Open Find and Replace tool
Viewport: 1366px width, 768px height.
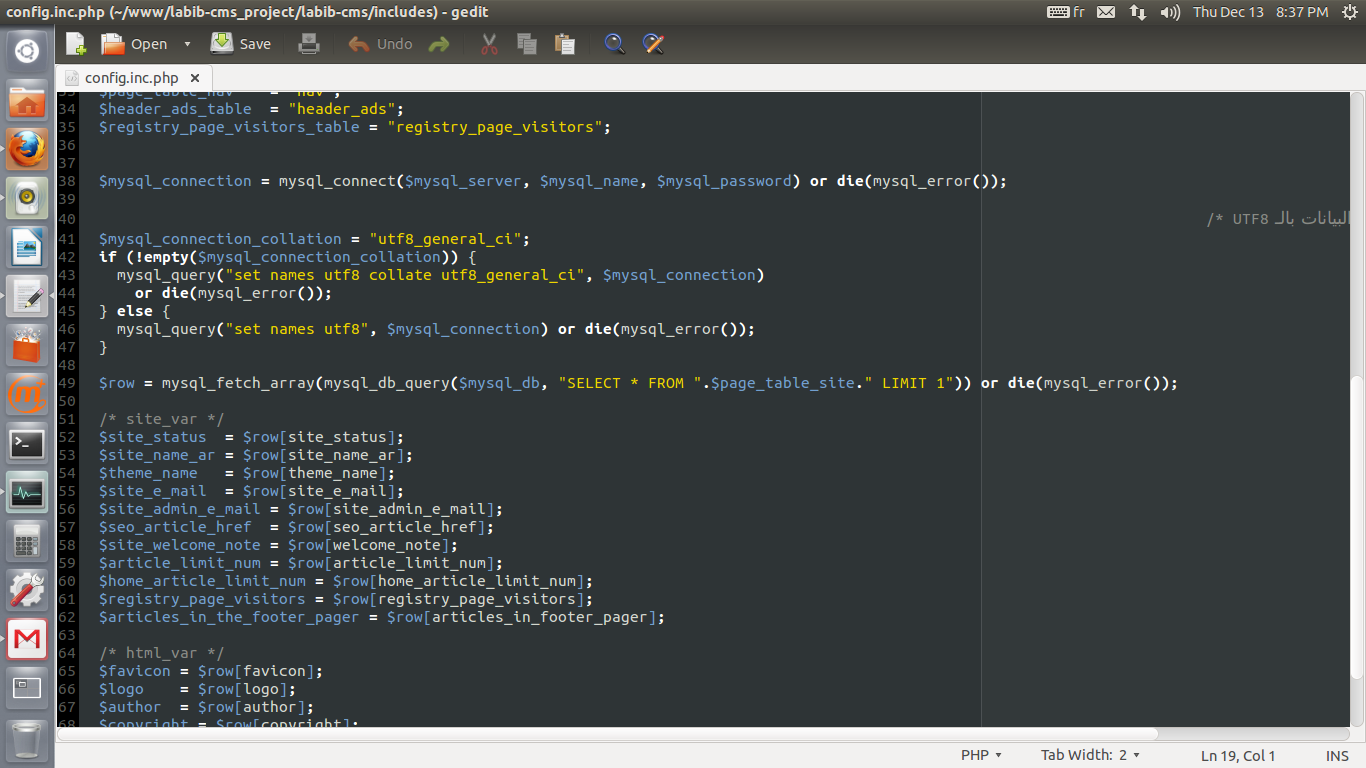pyautogui.click(x=653, y=44)
